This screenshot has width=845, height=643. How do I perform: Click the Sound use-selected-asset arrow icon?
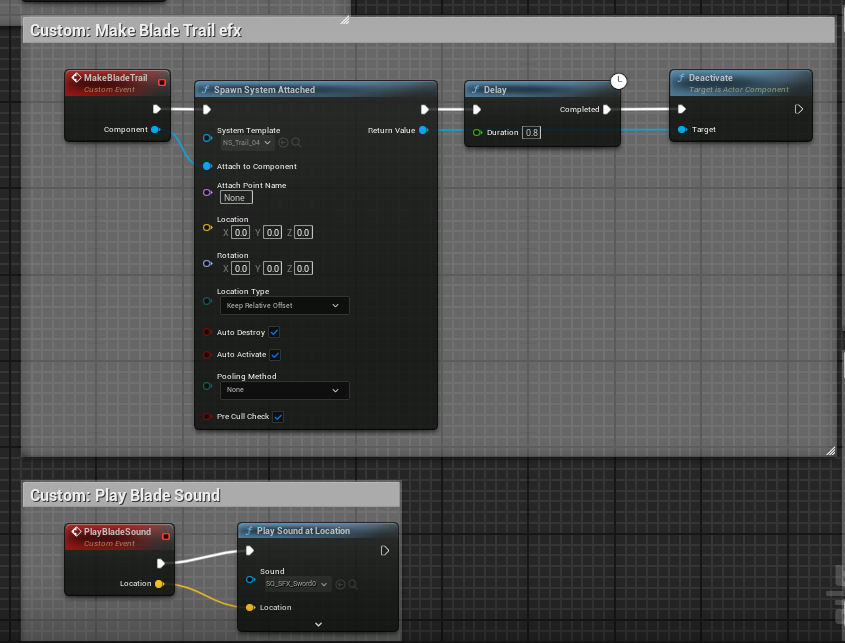tap(341, 584)
